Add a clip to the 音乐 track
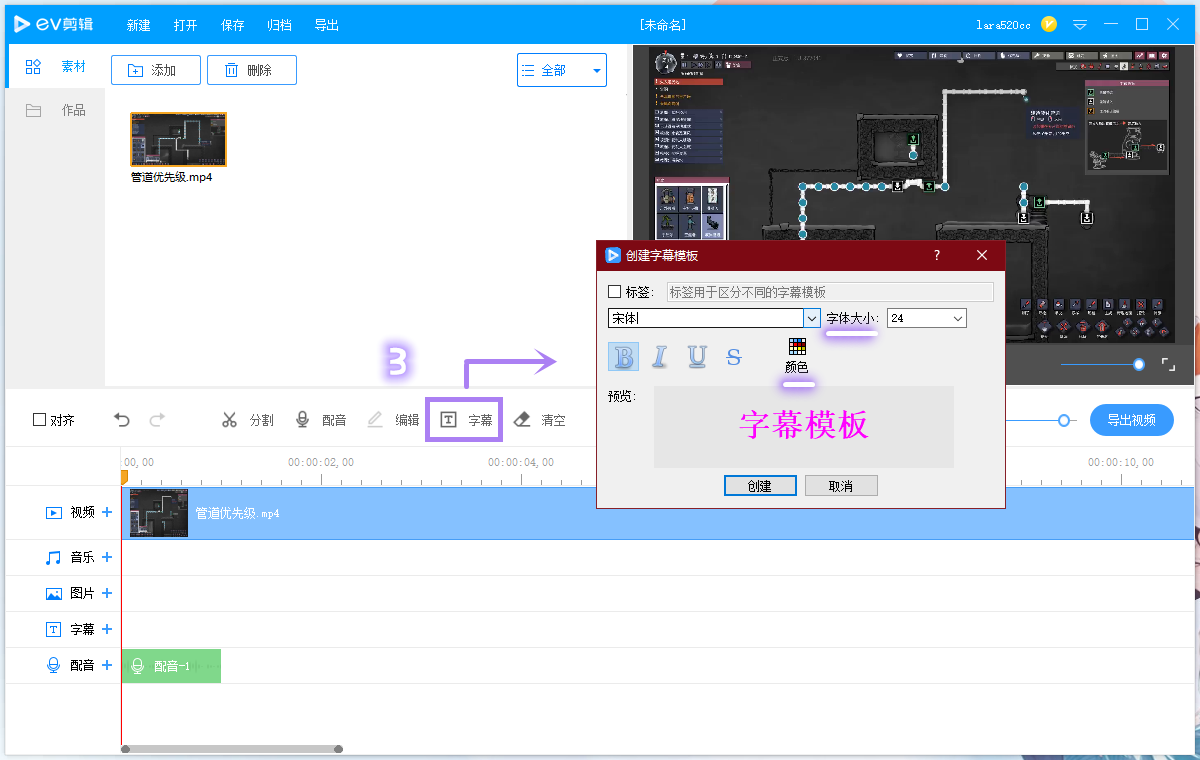The image size is (1200, 760). pos(107,557)
